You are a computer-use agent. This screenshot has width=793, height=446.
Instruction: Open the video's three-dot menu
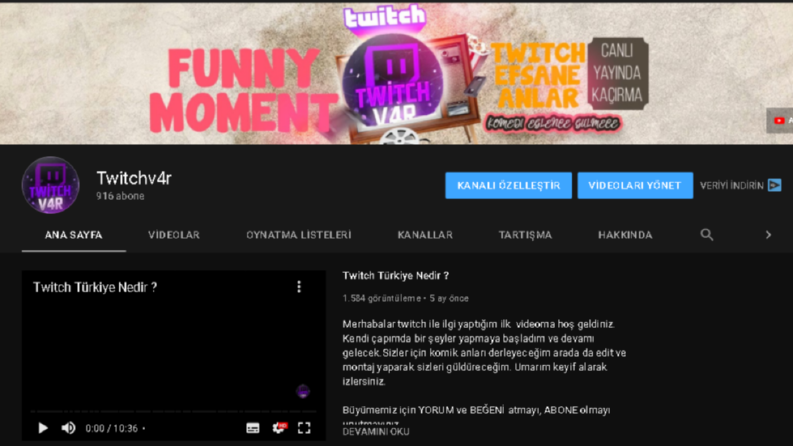[299, 287]
